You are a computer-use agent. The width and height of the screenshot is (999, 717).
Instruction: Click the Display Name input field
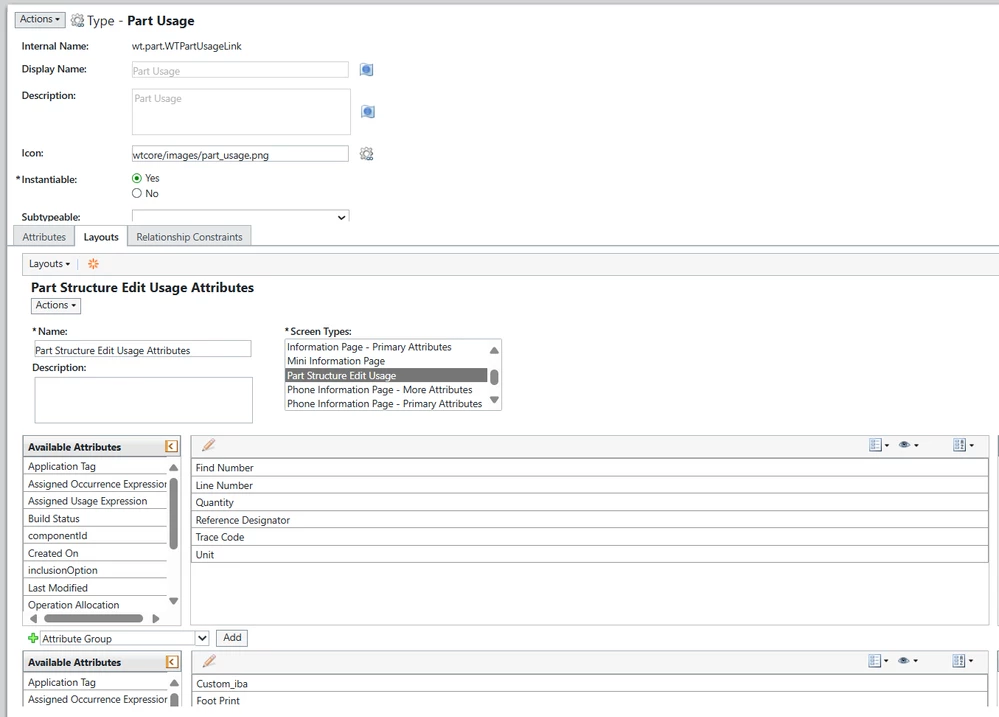[240, 70]
